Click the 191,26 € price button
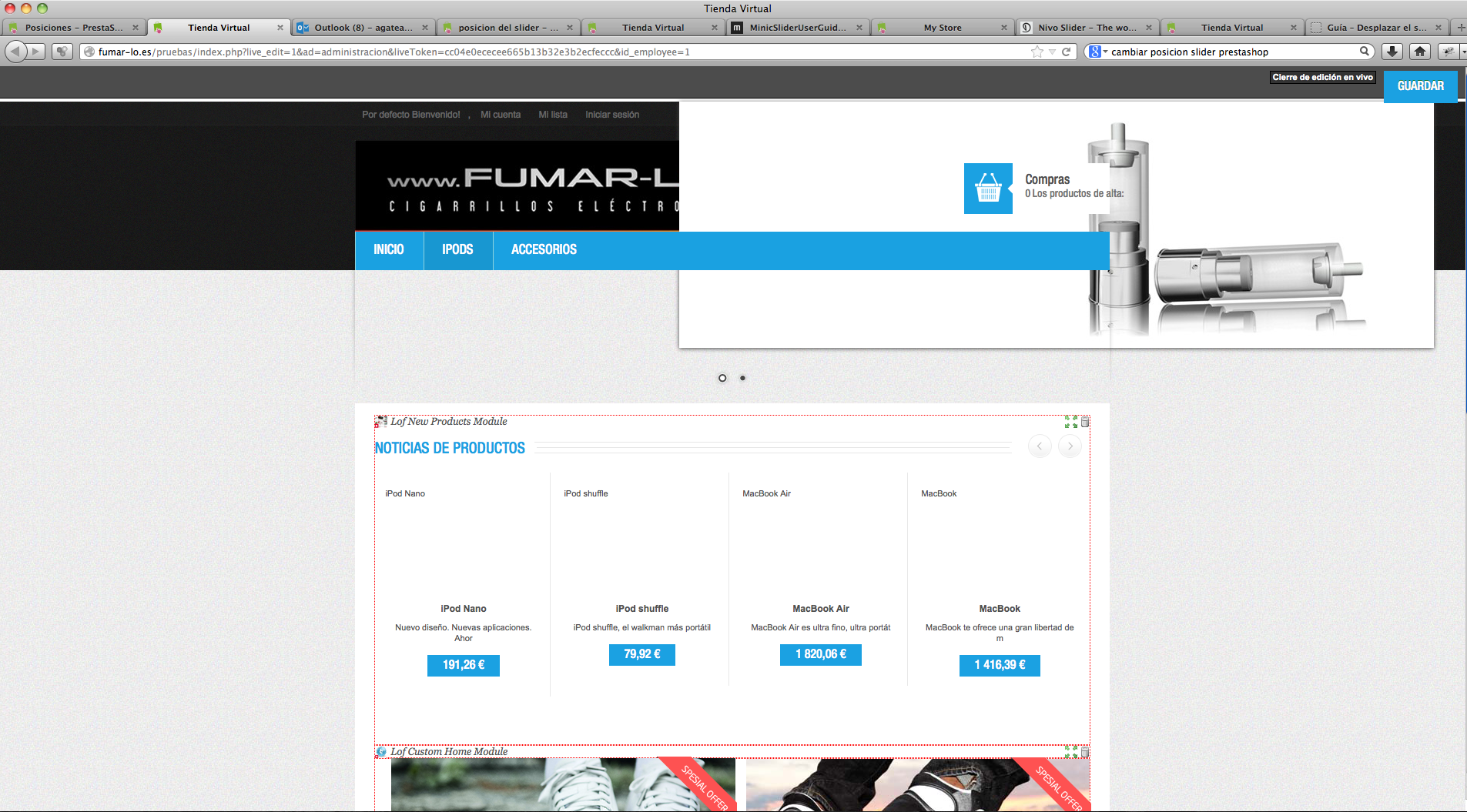 pos(464,665)
